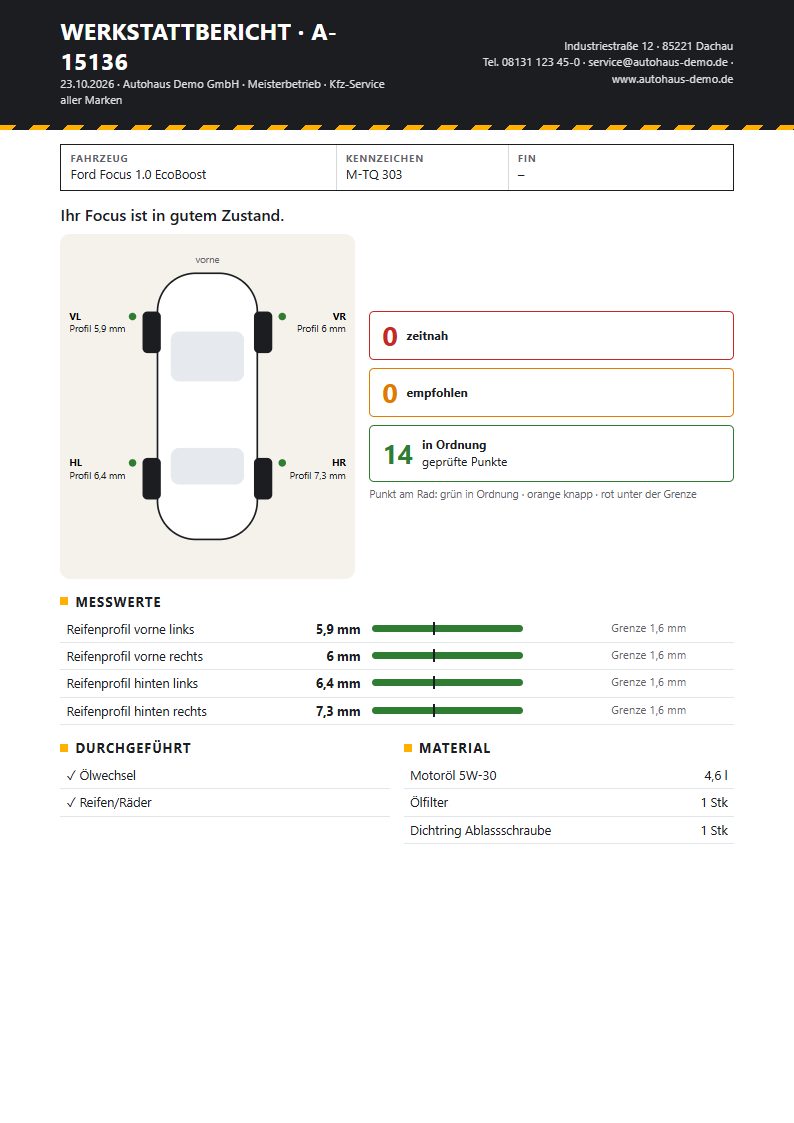Click the 'Werkstattbericht · A-15136' title
Screen dimensions: 794x1123
pos(198,47)
